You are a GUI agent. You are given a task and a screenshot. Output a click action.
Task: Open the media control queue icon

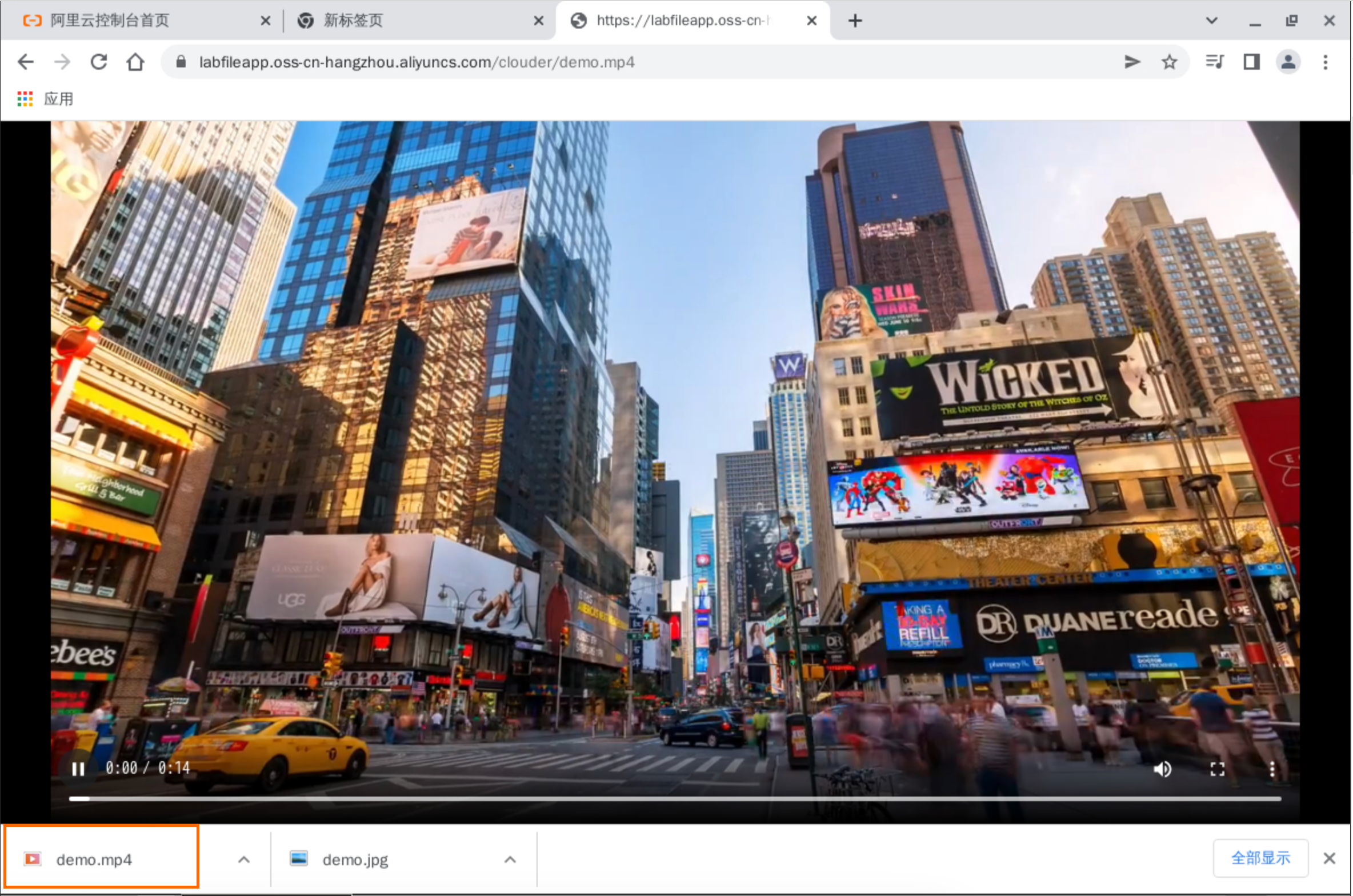tap(1214, 62)
